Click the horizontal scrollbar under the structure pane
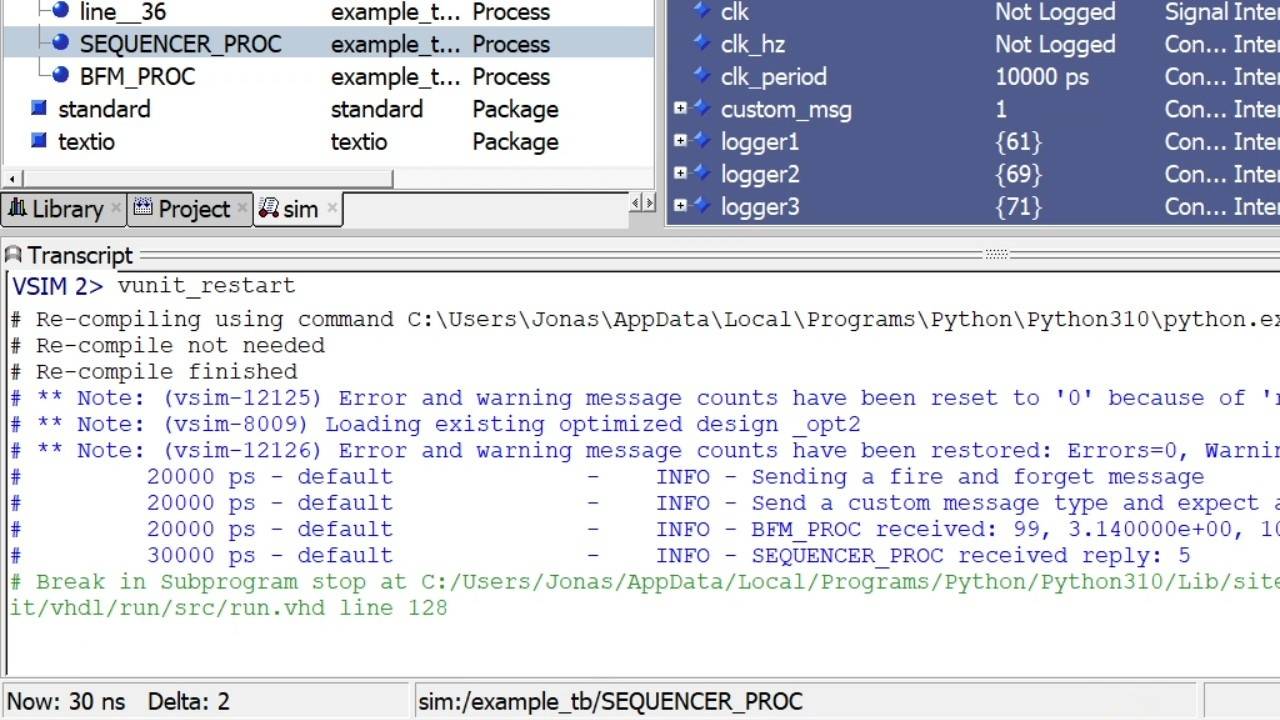 point(200,178)
